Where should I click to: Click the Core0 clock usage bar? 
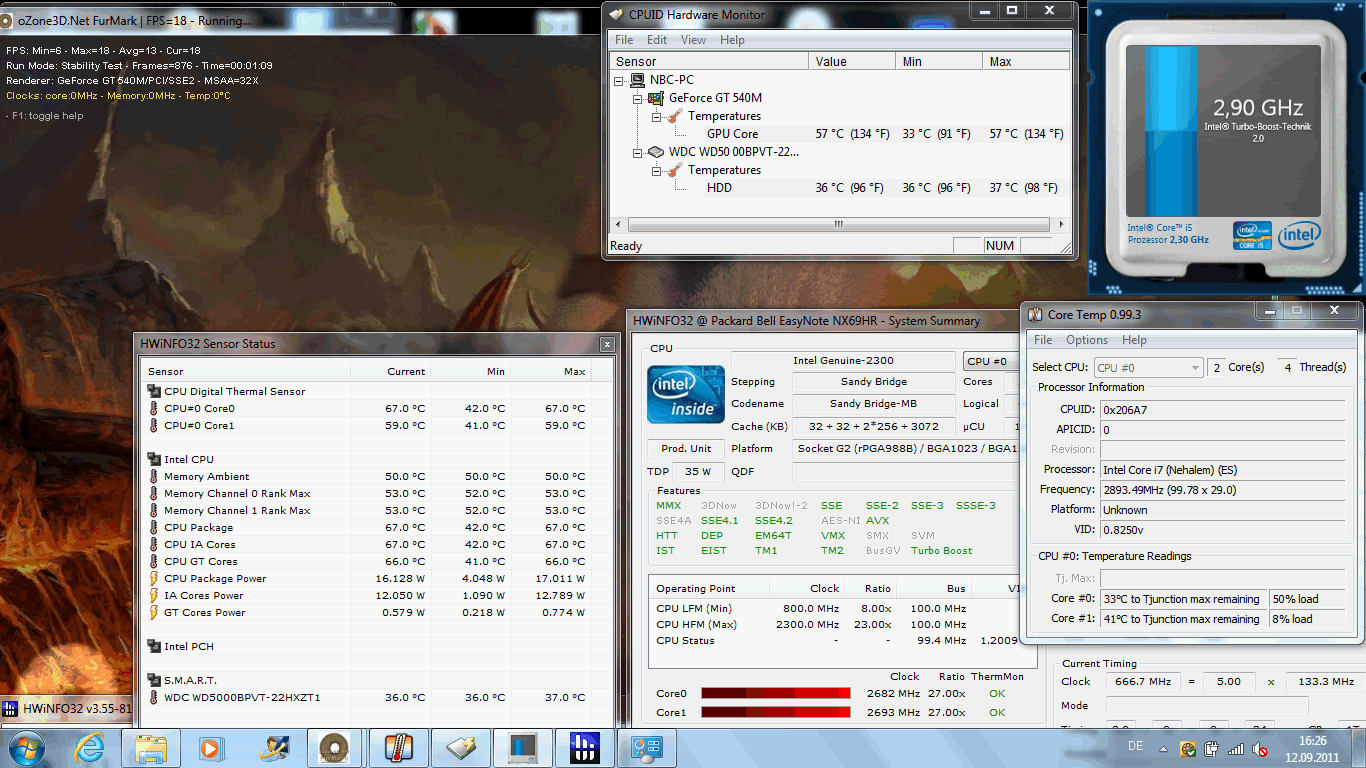776,693
